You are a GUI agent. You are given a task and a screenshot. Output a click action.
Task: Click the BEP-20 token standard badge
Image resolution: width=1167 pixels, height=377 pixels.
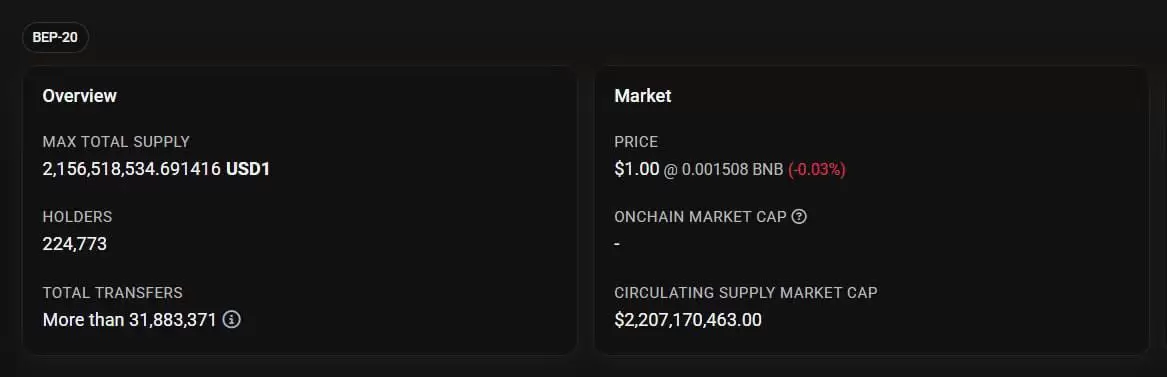(55, 37)
